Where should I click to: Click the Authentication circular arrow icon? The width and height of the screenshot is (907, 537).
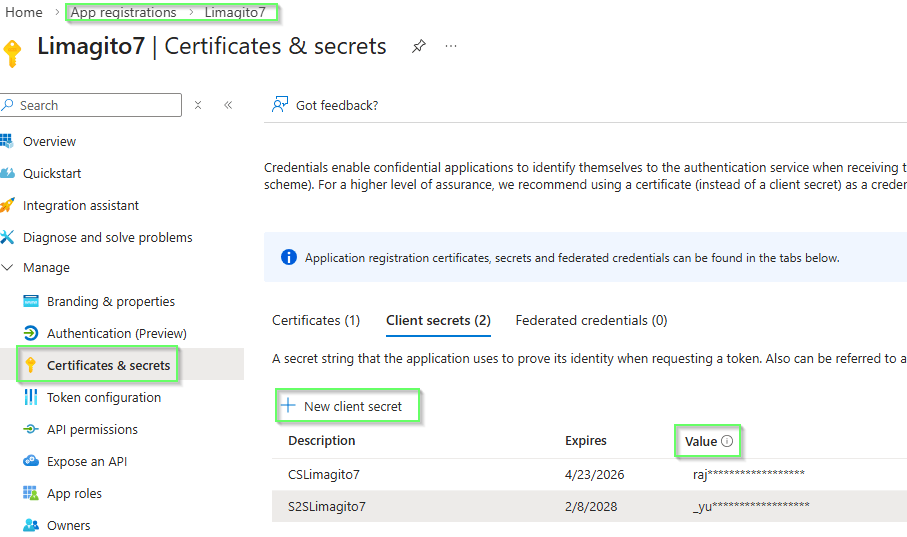point(31,333)
